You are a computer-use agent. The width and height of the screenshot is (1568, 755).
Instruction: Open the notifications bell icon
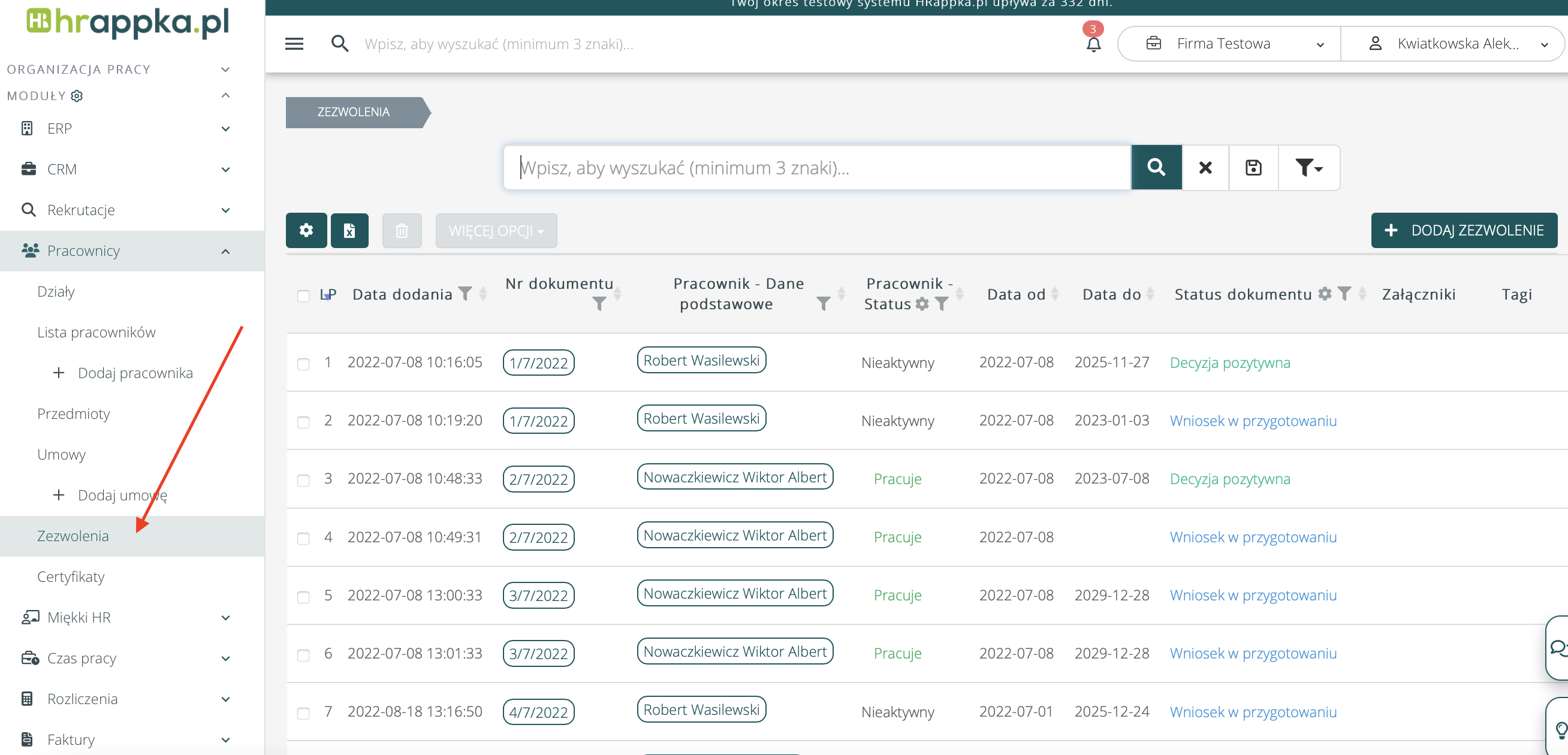(x=1093, y=44)
